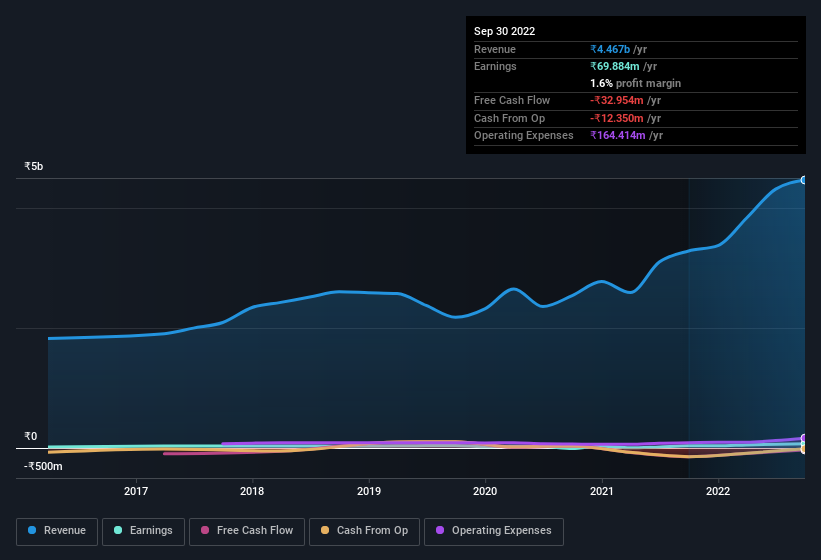Click the 2019 x-axis label

[x=369, y=491]
